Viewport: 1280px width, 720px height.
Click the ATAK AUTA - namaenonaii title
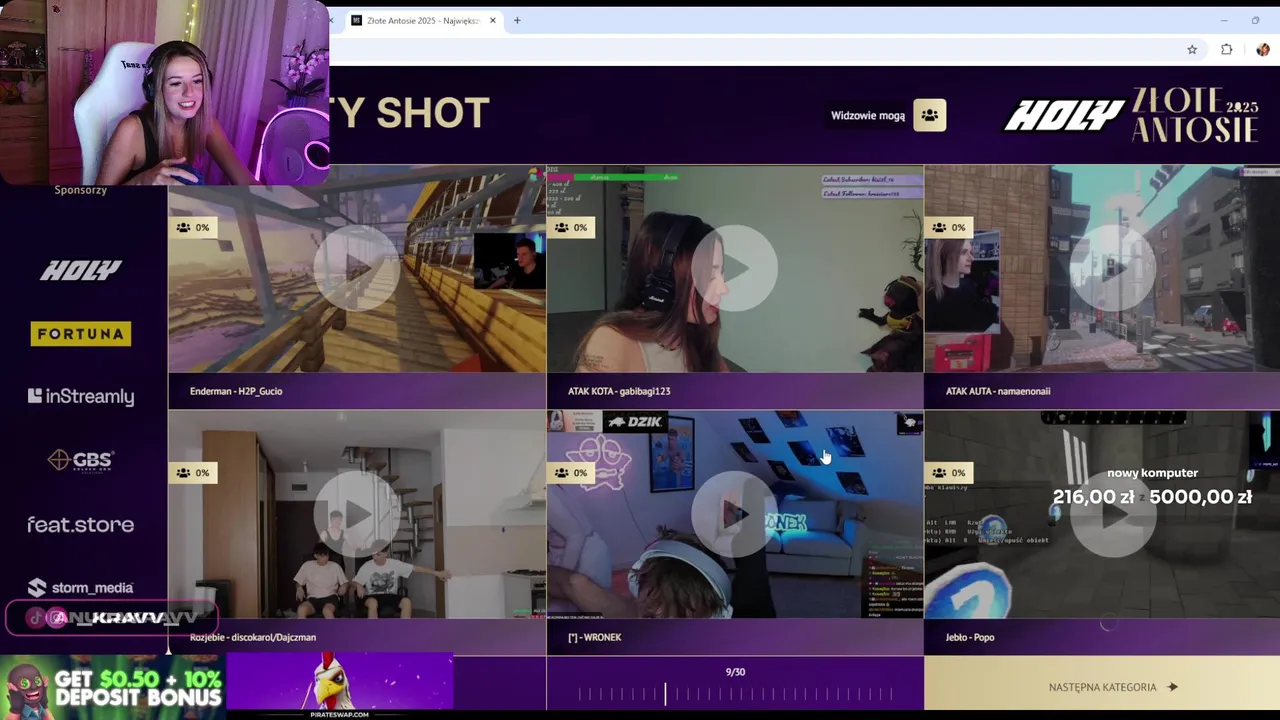pyautogui.click(x=998, y=391)
